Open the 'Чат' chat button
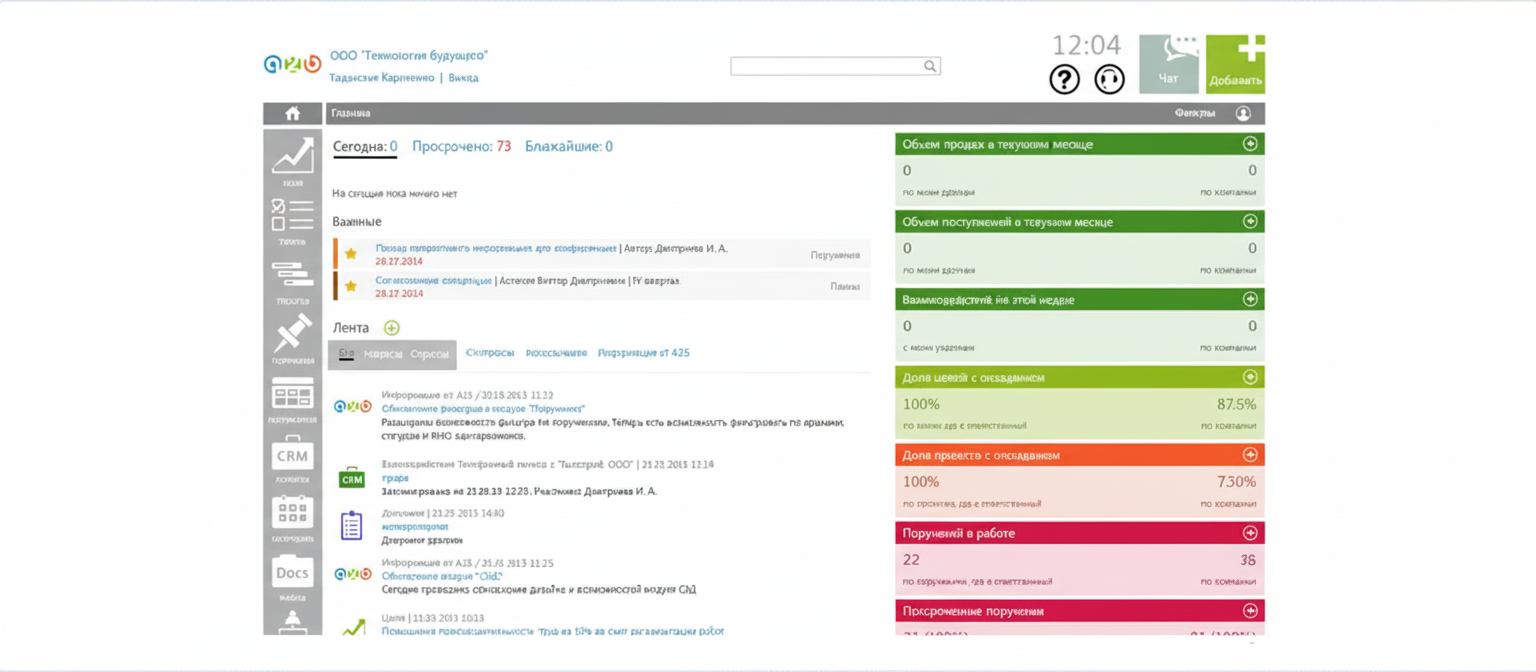 (x=1168, y=65)
